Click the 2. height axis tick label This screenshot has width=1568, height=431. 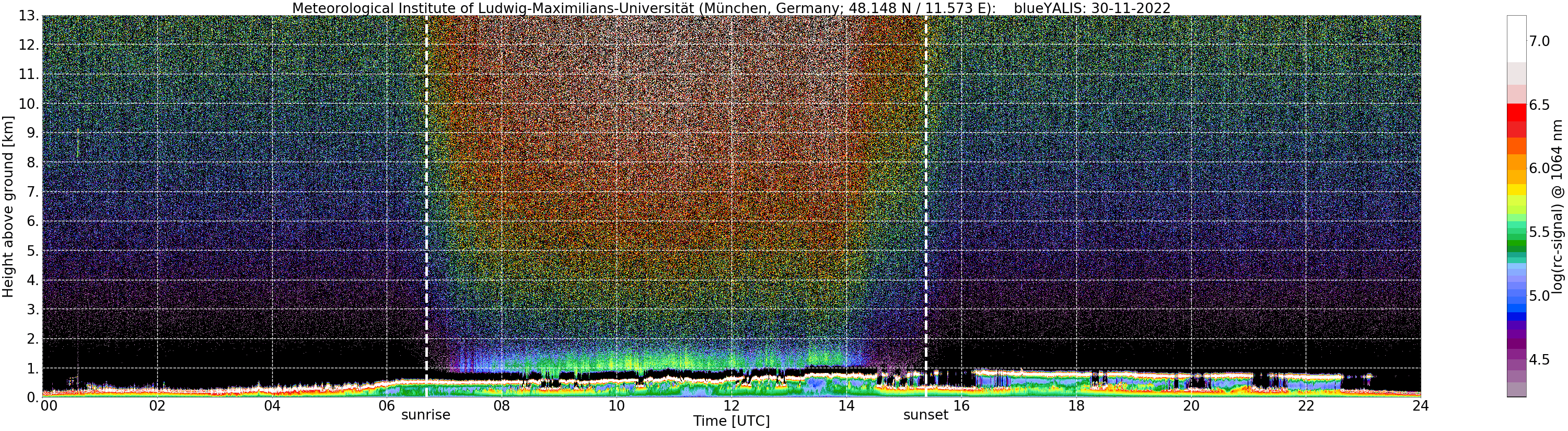[32, 338]
